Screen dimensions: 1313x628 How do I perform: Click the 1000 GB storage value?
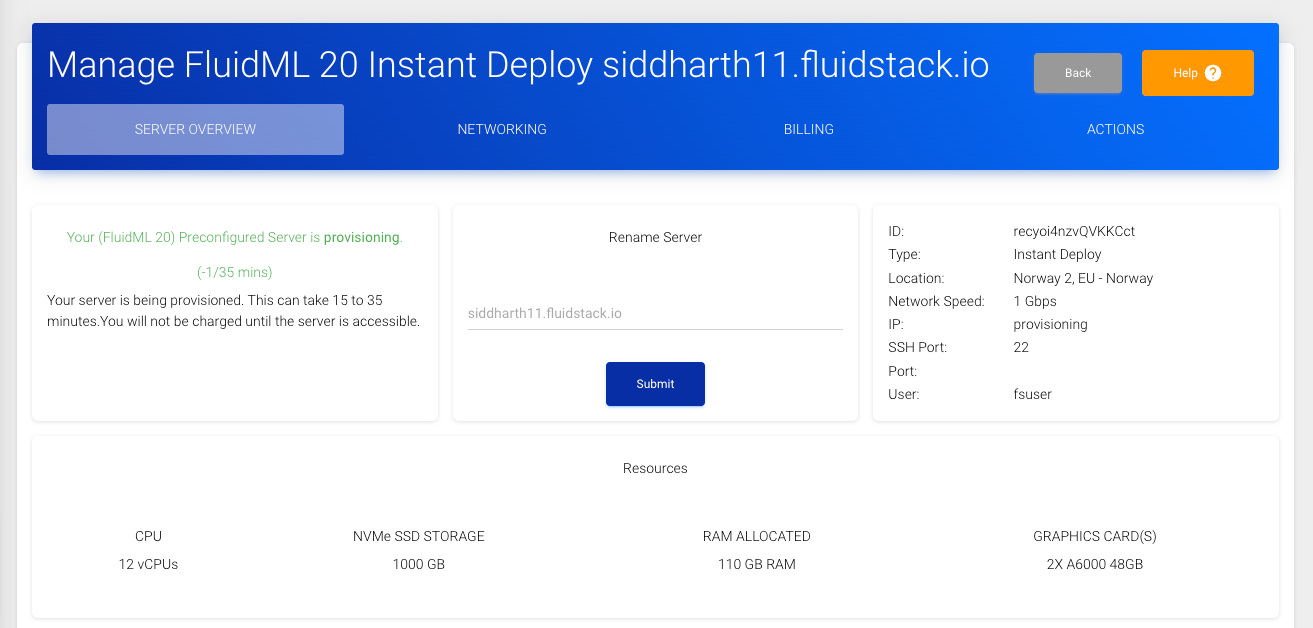tap(418, 564)
